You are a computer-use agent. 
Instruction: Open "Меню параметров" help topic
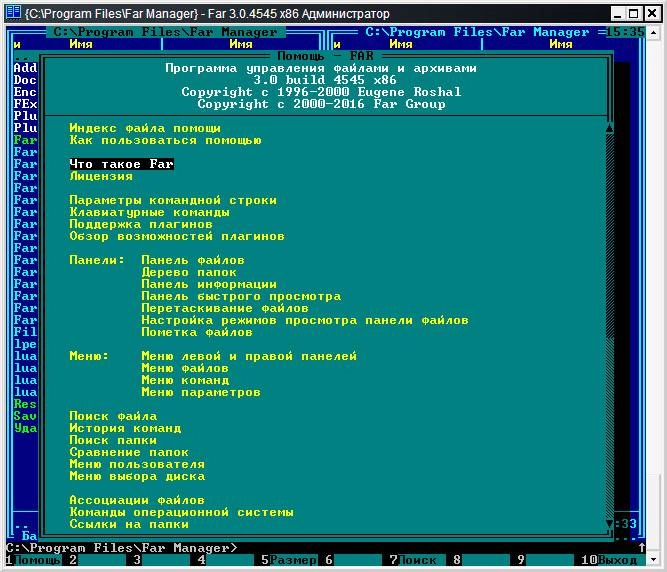(x=201, y=392)
